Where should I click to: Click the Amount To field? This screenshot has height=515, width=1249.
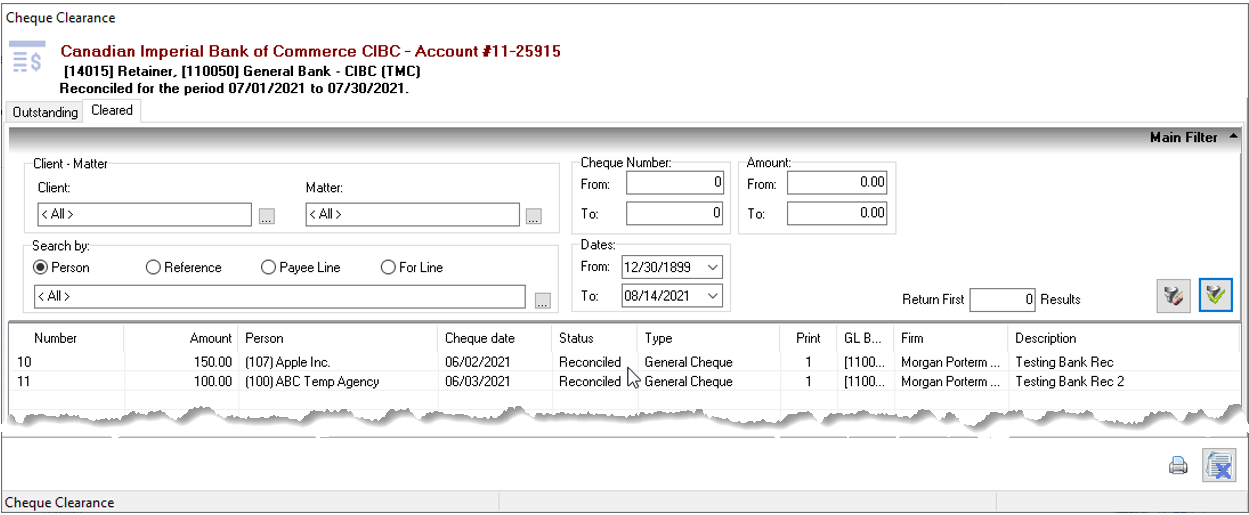tap(837, 213)
